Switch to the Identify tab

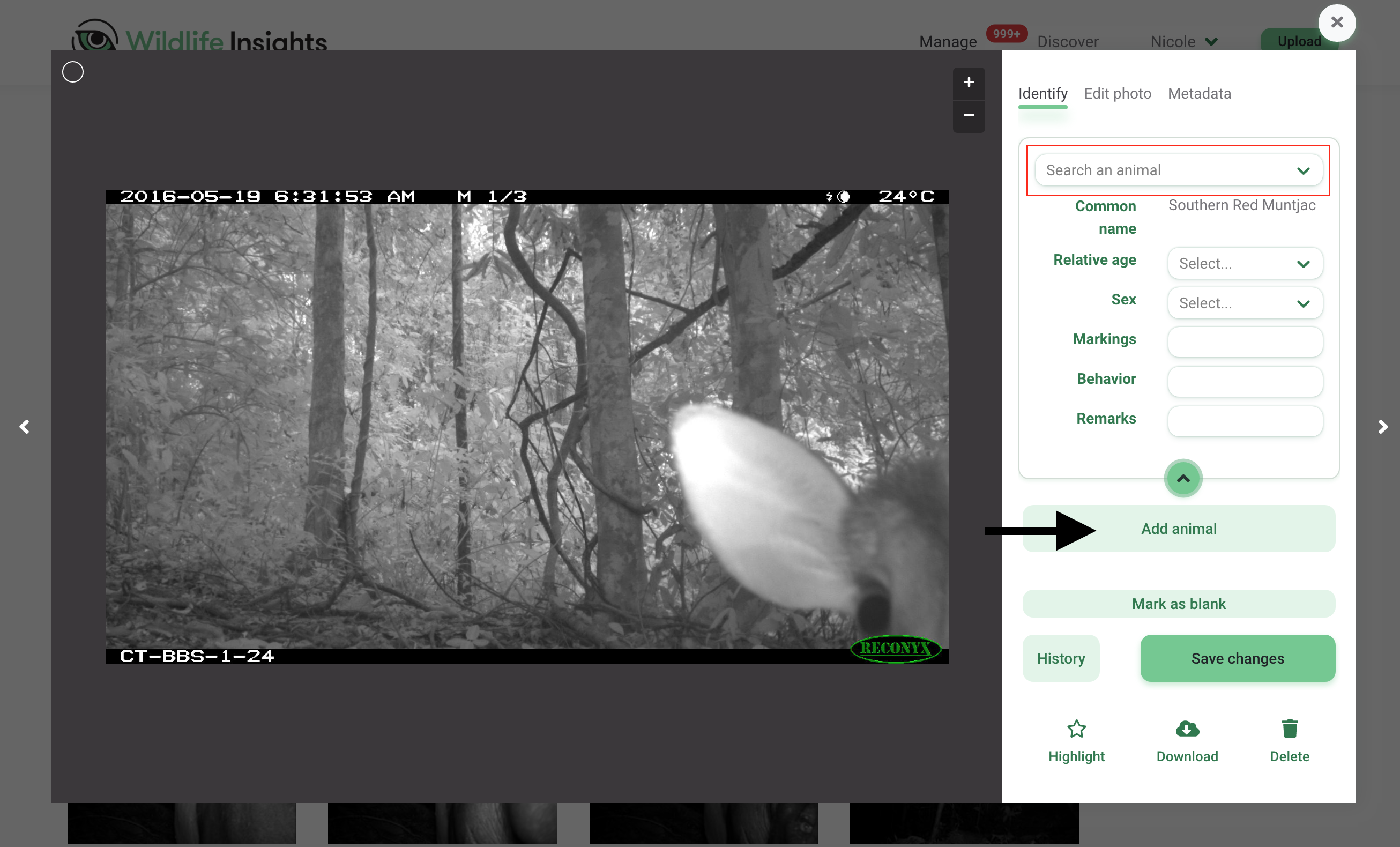[1042, 94]
